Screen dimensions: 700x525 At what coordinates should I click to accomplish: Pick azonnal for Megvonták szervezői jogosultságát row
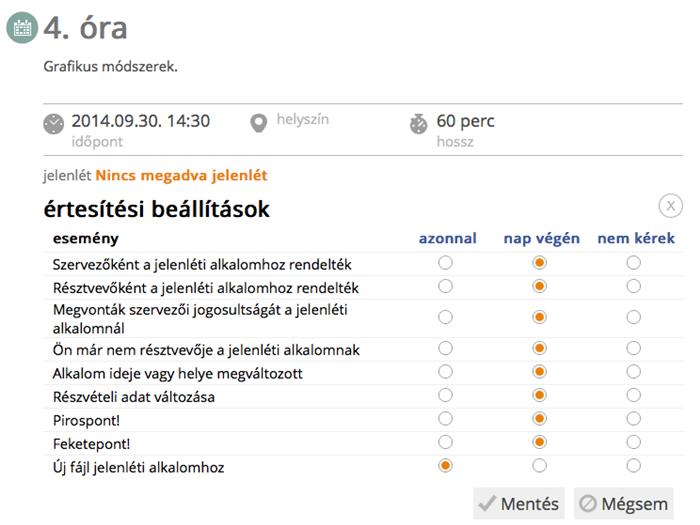445,317
